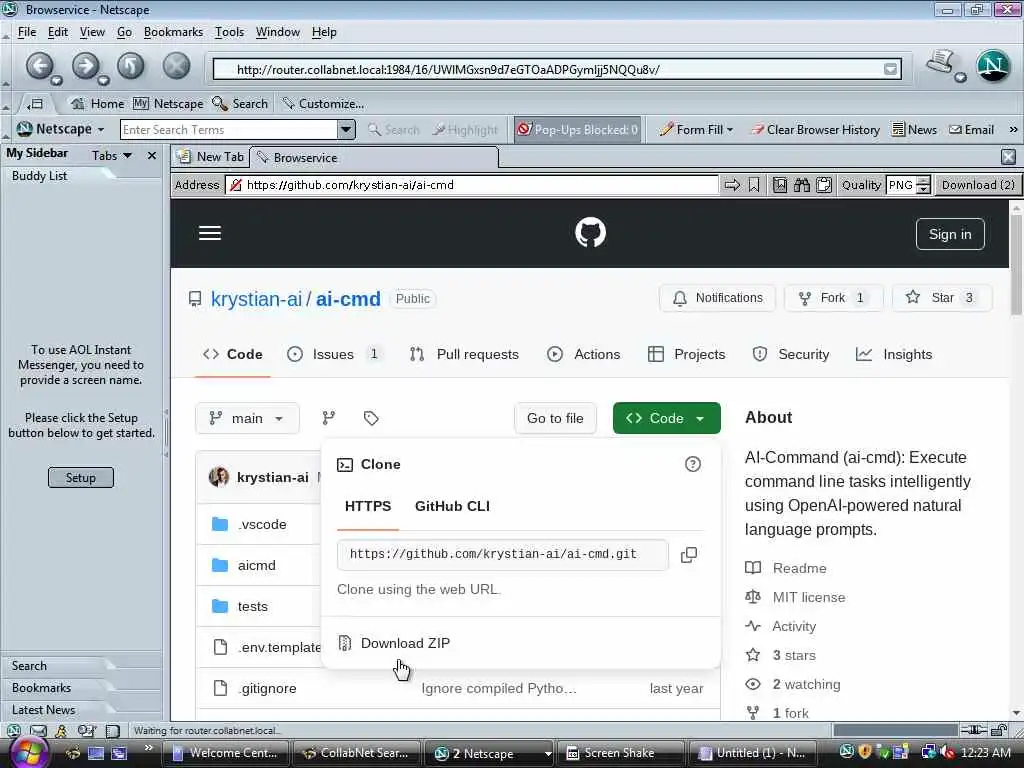Click the Notifications button
This screenshot has height=768, width=1024.
tap(717, 298)
